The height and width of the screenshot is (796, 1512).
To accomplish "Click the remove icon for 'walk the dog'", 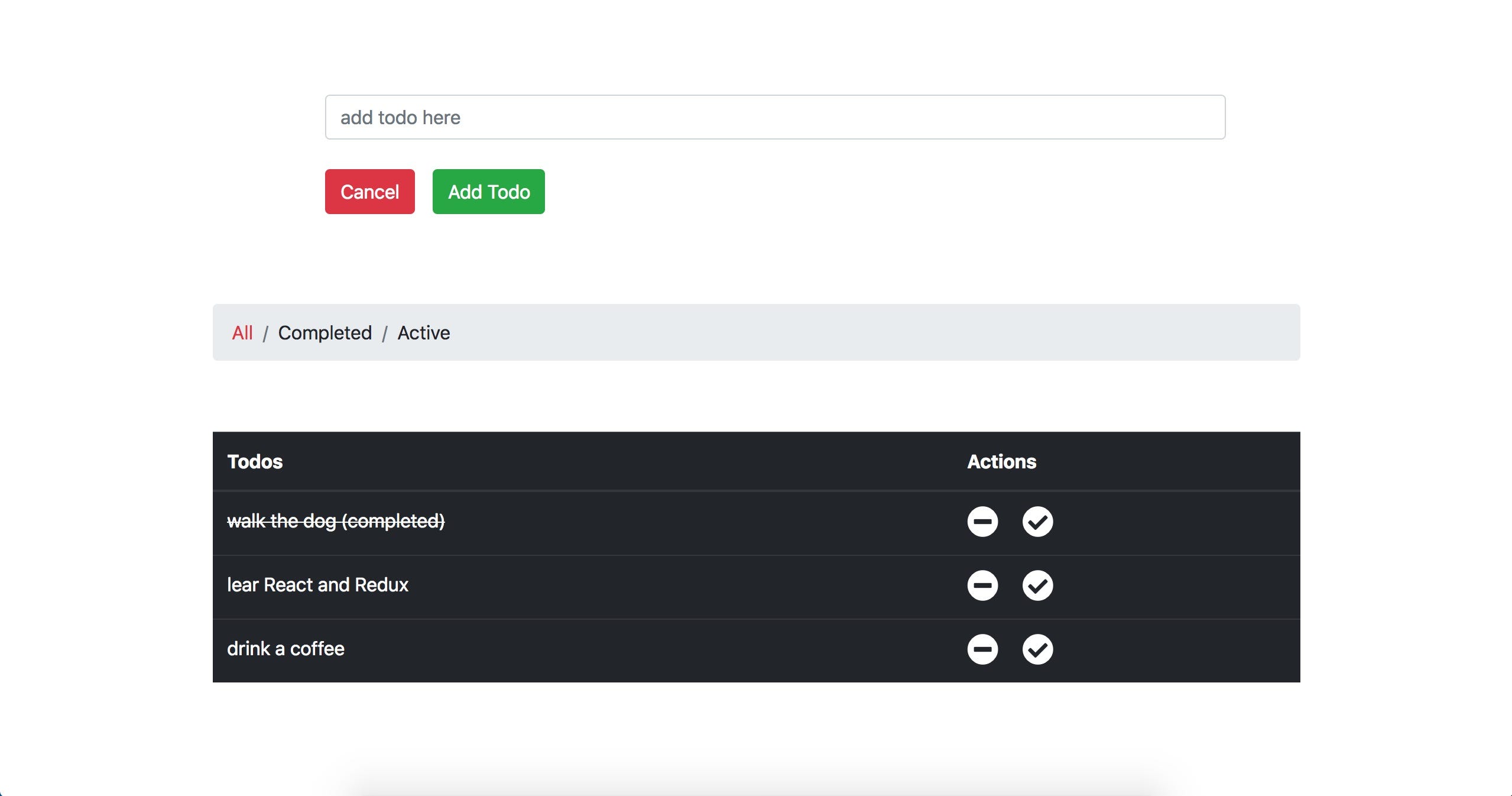I will [982, 522].
